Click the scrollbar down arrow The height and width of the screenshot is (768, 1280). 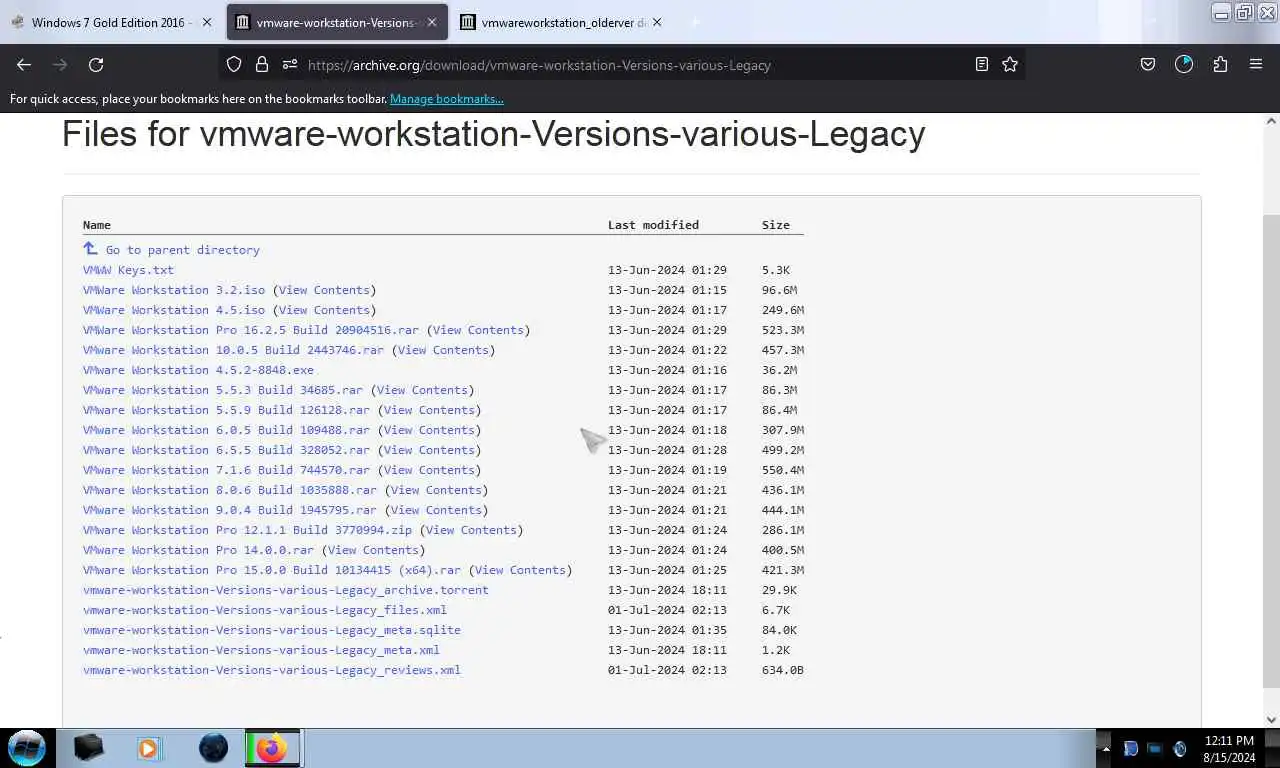click(1271, 719)
